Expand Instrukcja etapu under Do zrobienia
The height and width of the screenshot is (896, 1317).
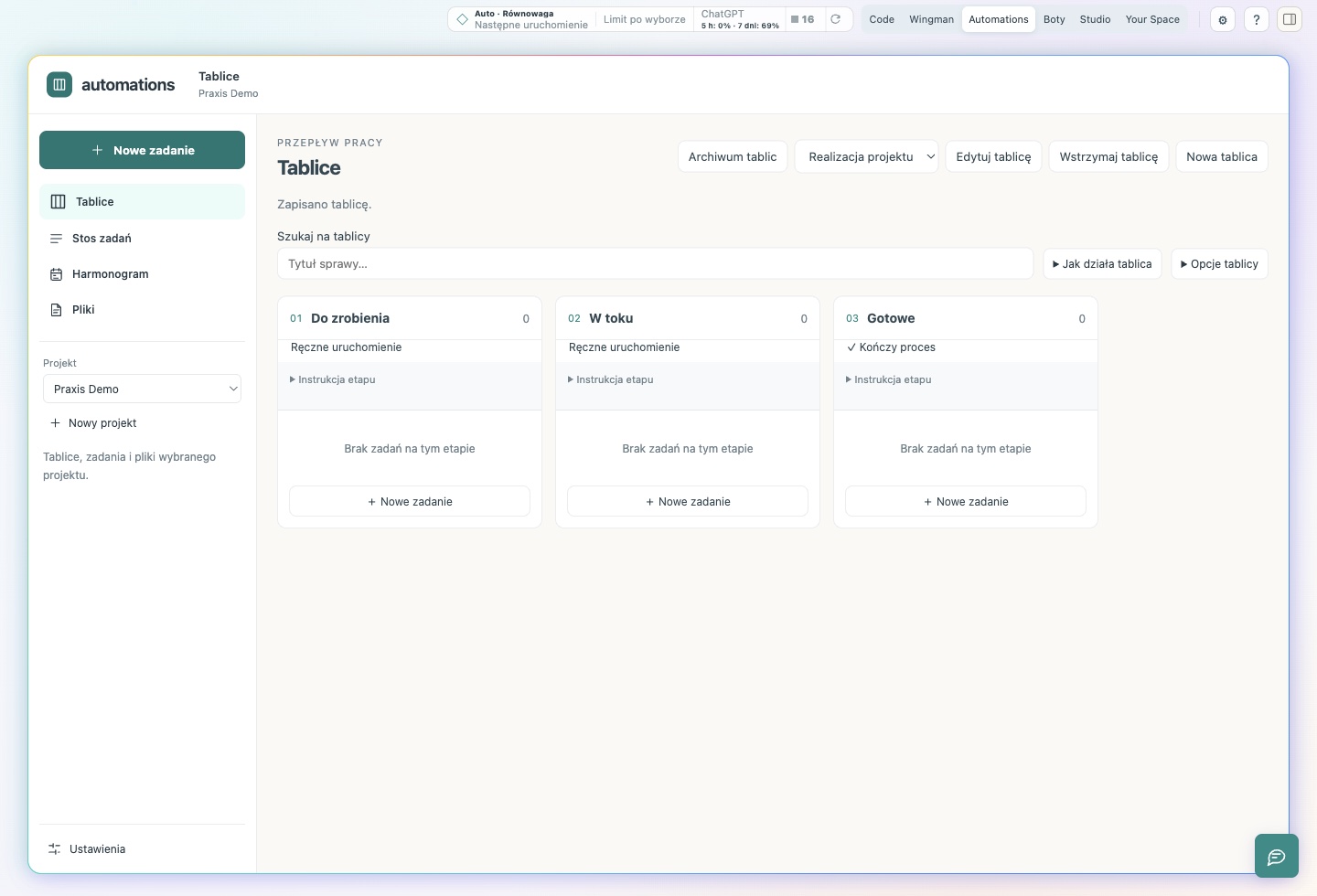tap(333, 379)
